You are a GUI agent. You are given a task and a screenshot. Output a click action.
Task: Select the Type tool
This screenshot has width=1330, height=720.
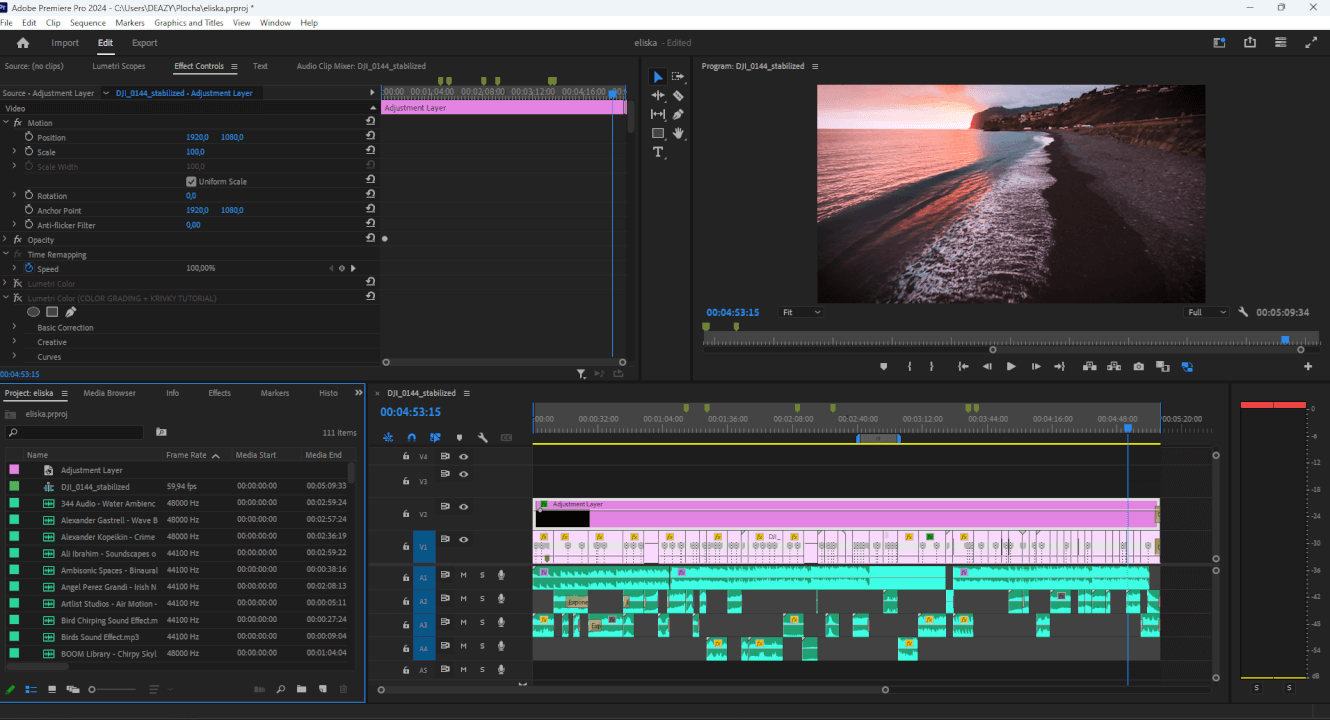coord(657,152)
